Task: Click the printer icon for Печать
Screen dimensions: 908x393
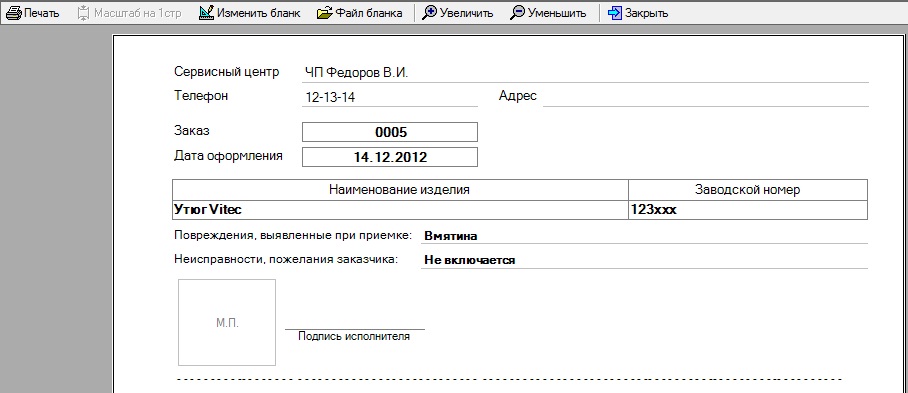Action: (x=13, y=13)
